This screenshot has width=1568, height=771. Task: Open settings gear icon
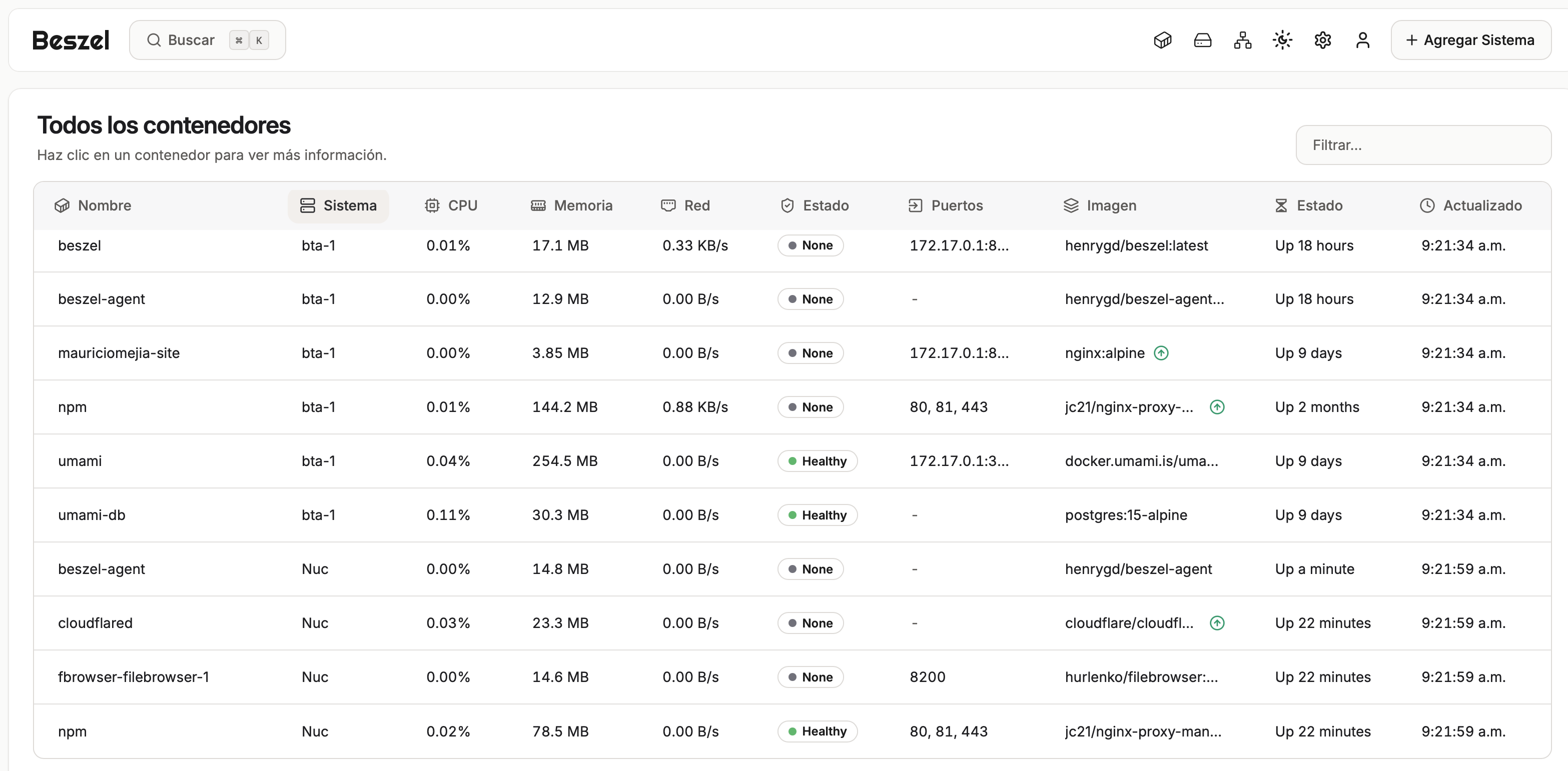point(1323,40)
